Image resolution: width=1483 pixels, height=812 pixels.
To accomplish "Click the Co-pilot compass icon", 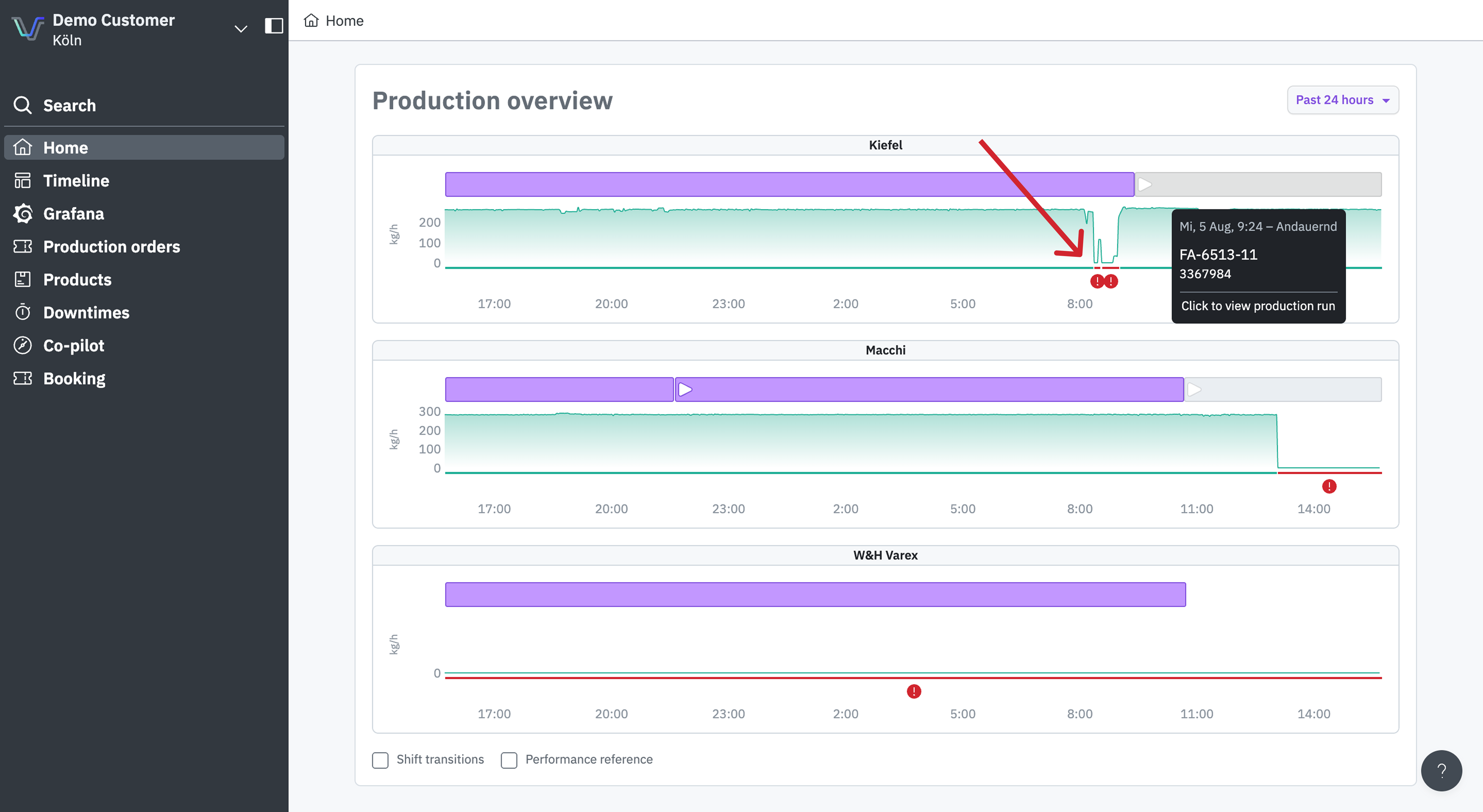I will pyautogui.click(x=22, y=345).
